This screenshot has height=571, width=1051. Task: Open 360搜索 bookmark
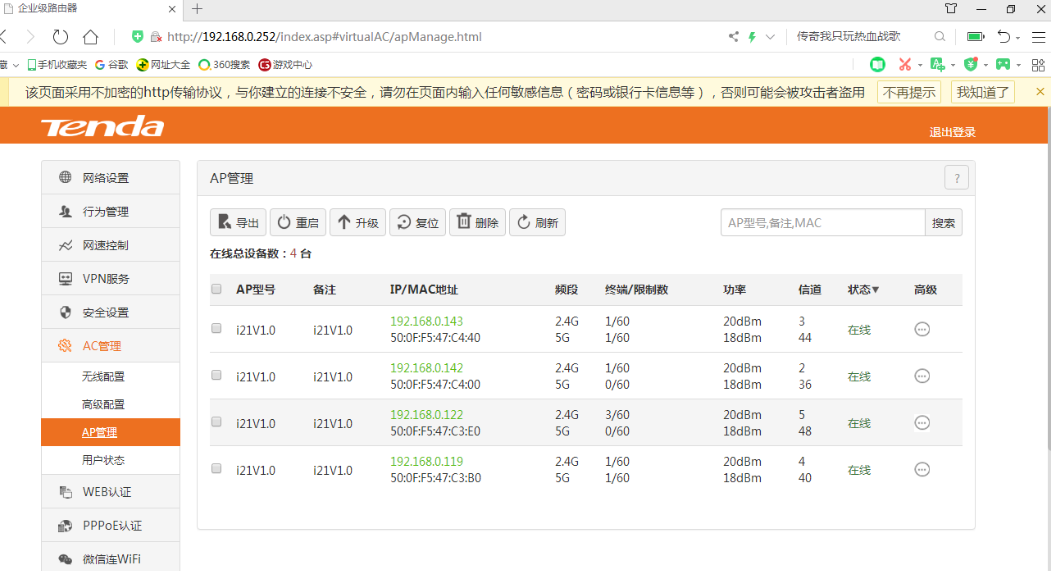coord(224,65)
